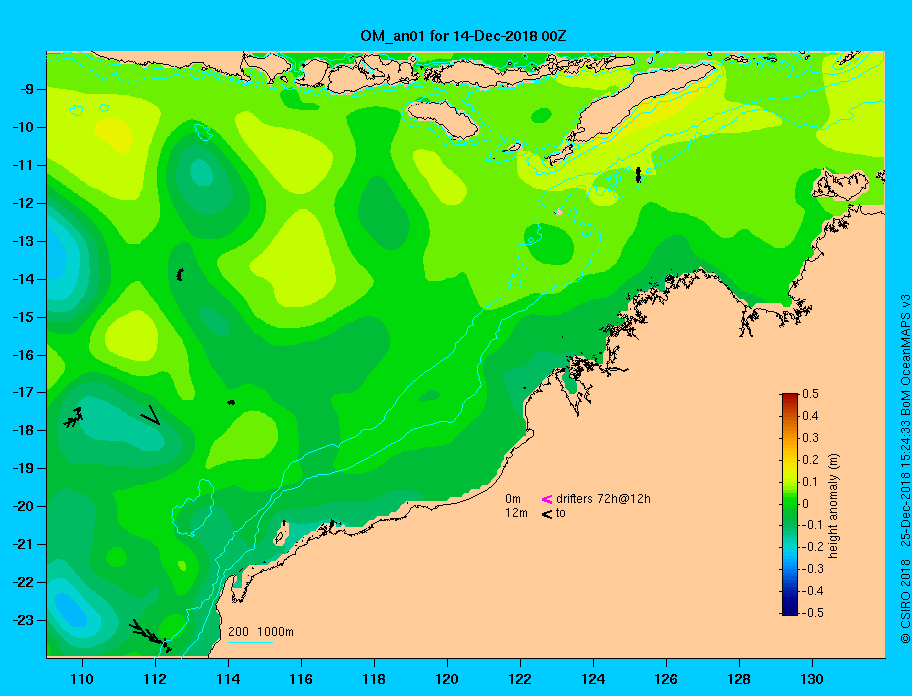
Task: Click the map title OM_an01 for 14-Dec-2018 00Z
Action: tap(463, 36)
